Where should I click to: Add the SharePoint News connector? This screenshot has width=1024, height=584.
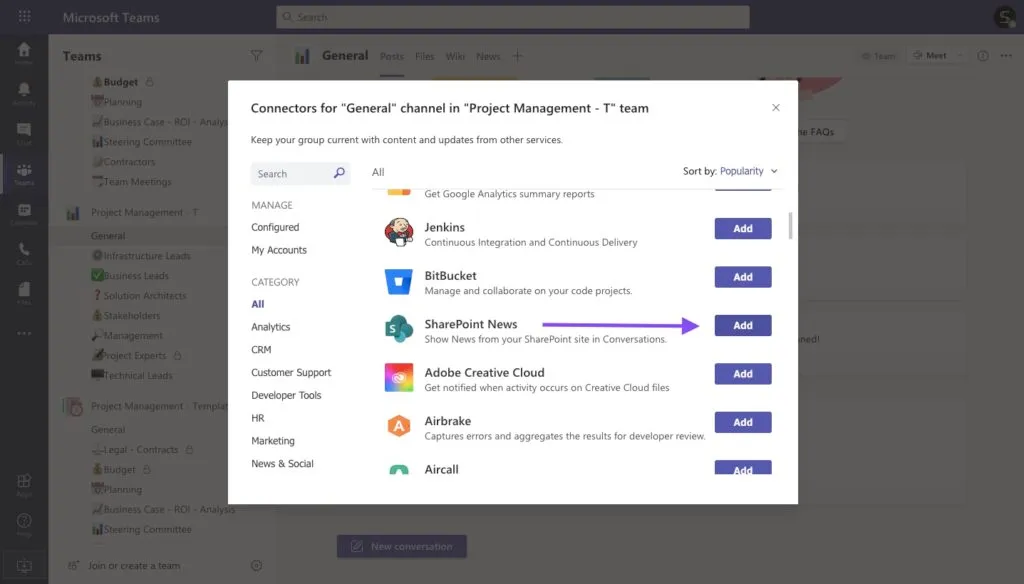click(743, 325)
